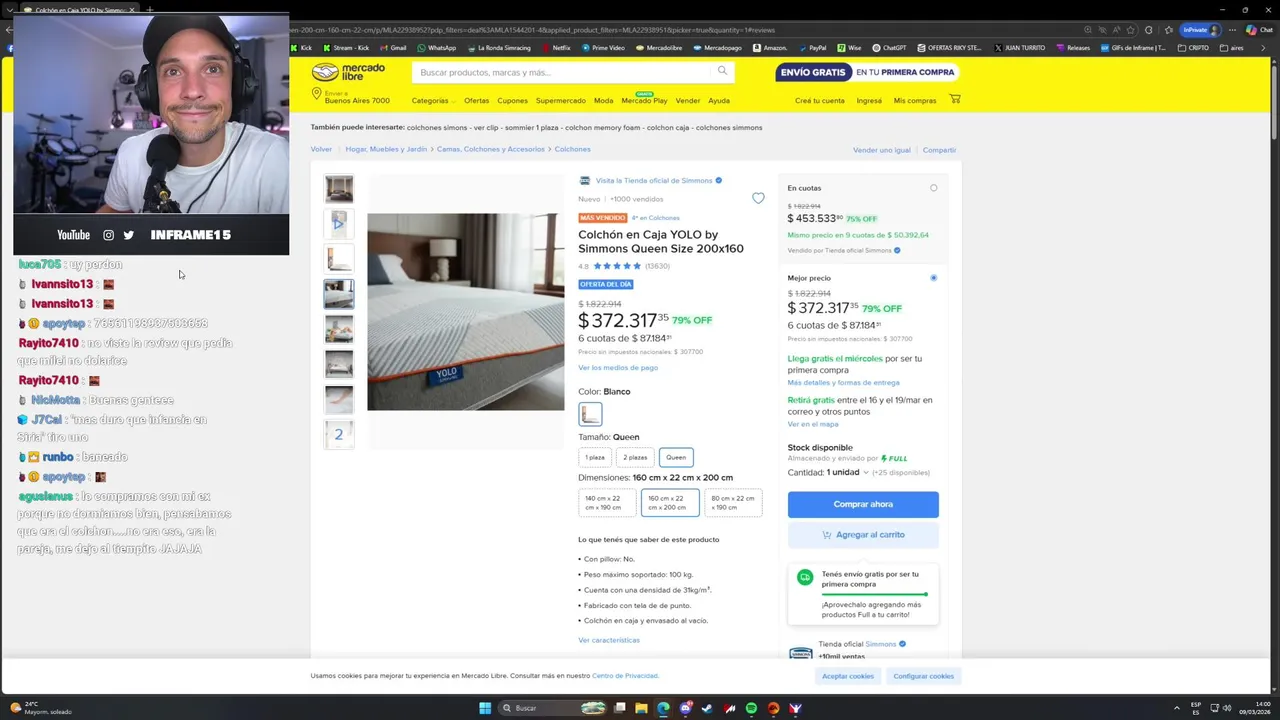Open the Ayuda menu item
The height and width of the screenshot is (720, 1280).
pyautogui.click(x=719, y=101)
